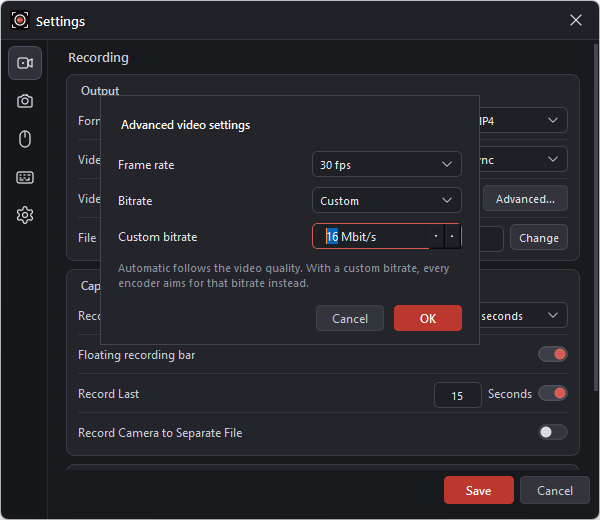The height and width of the screenshot is (520, 600).
Task: Open the Screenshot camera settings tab
Action: coord(25,101)
